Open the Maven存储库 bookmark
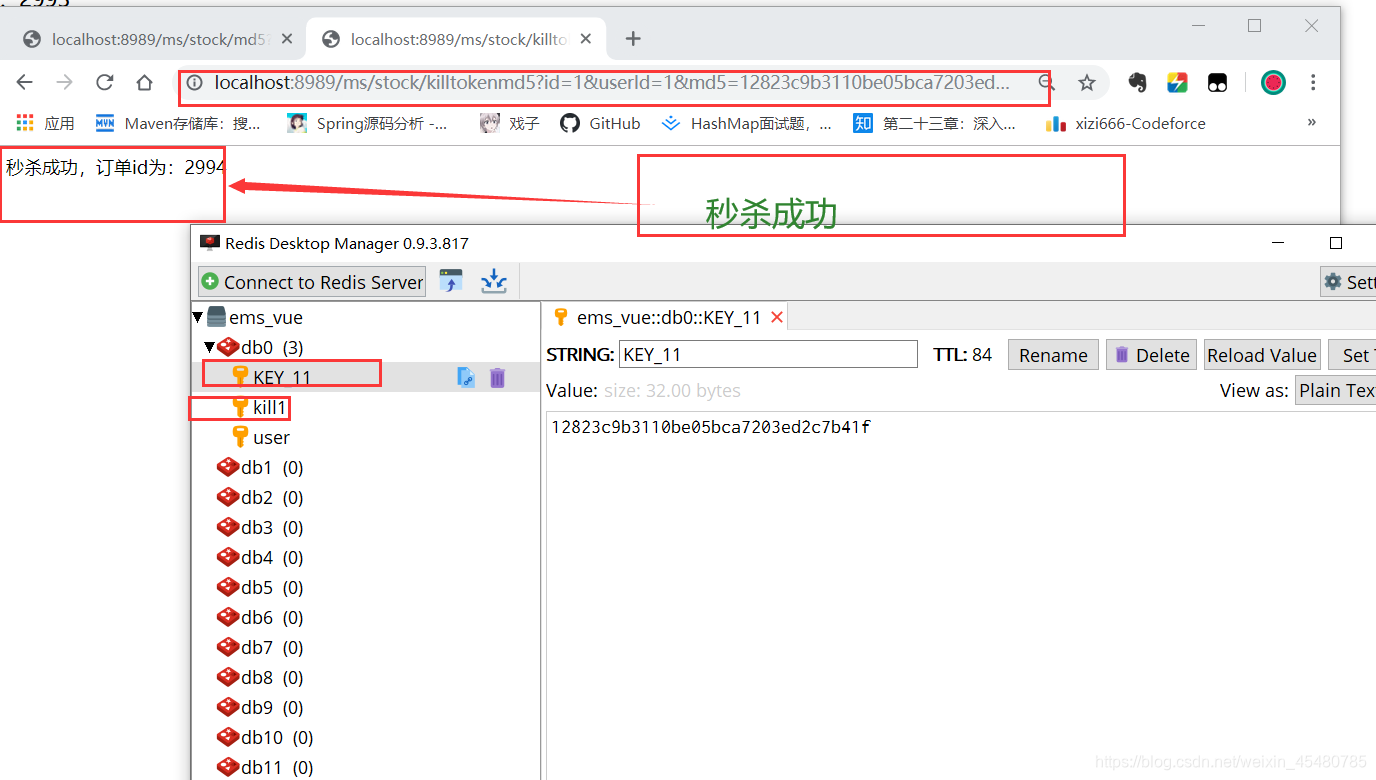The height and width of the screenshot is (780, 1376). tap(178, 123)
